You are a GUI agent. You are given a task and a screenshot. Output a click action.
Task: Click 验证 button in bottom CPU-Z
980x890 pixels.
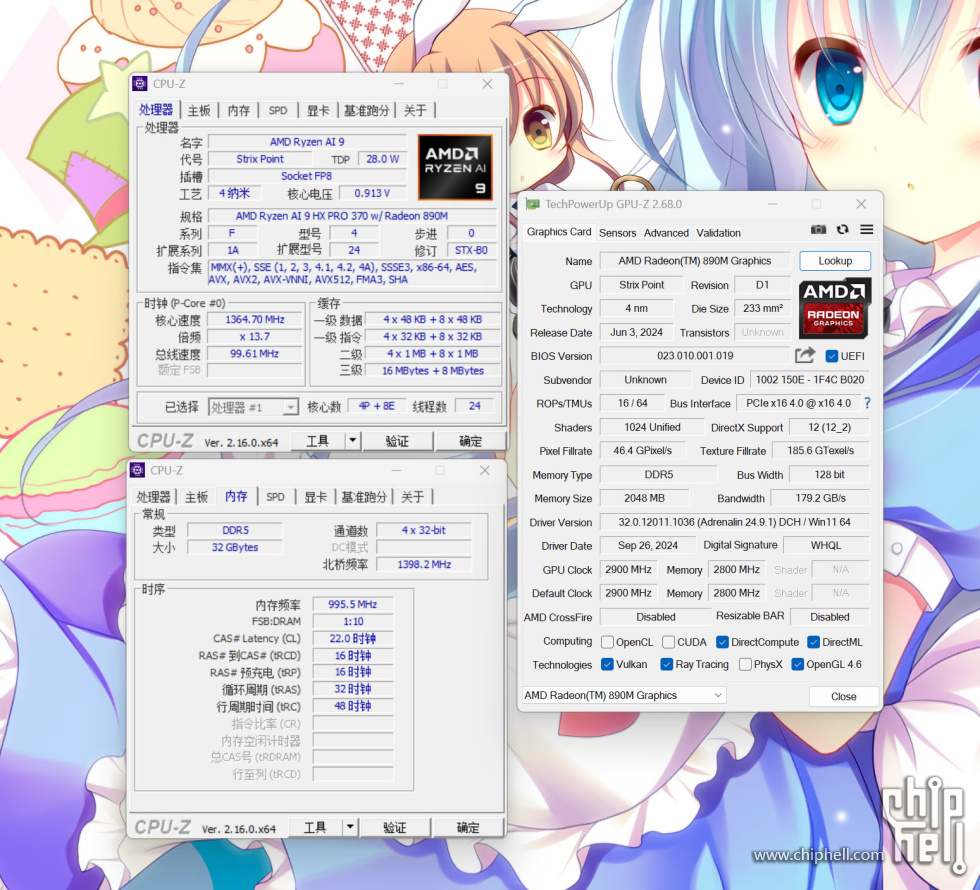(x=394, y=827)
